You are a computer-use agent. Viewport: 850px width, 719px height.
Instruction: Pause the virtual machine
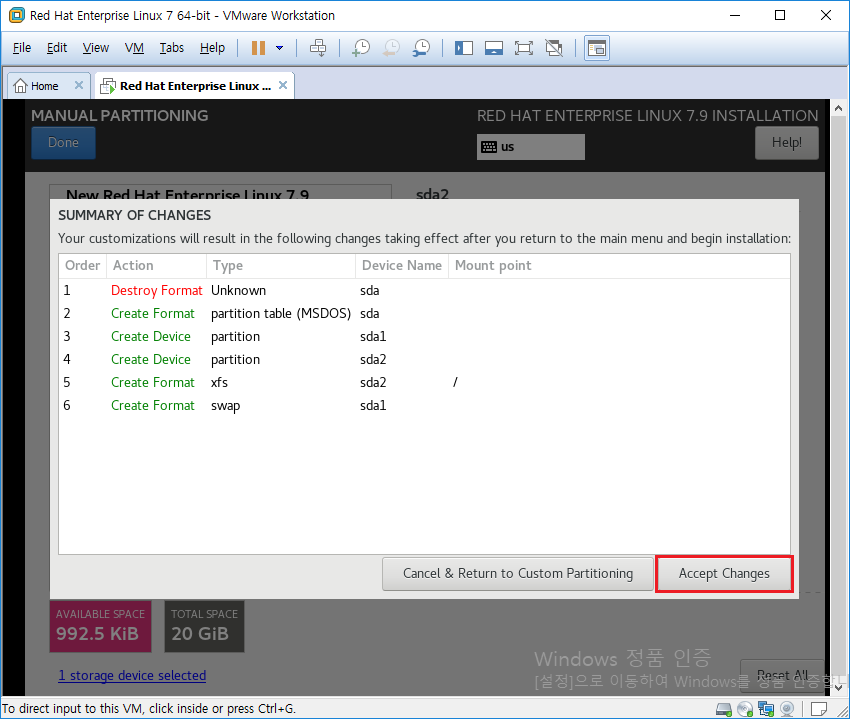pyautogui.click(x=258, y=48)
